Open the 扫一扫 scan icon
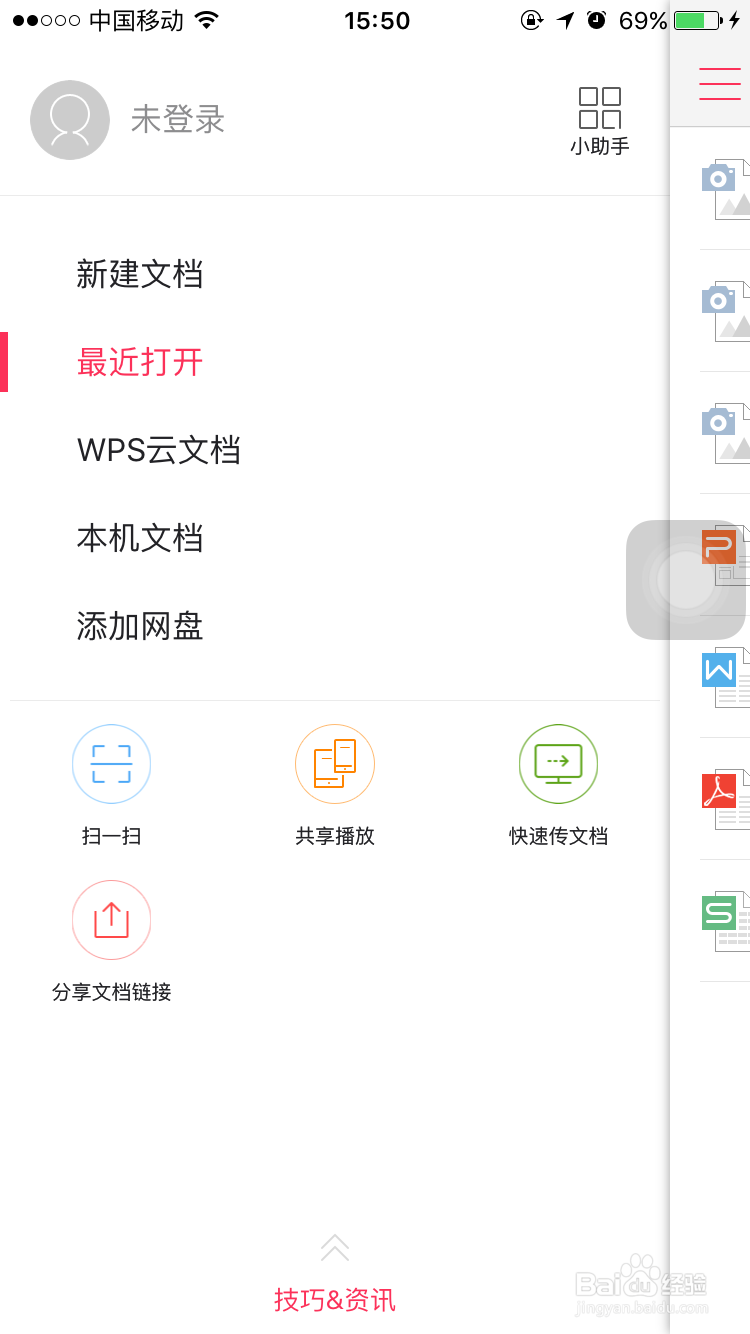Image resolution: width=750 pixels, height=1334 pixels. (x=111, y=764)
